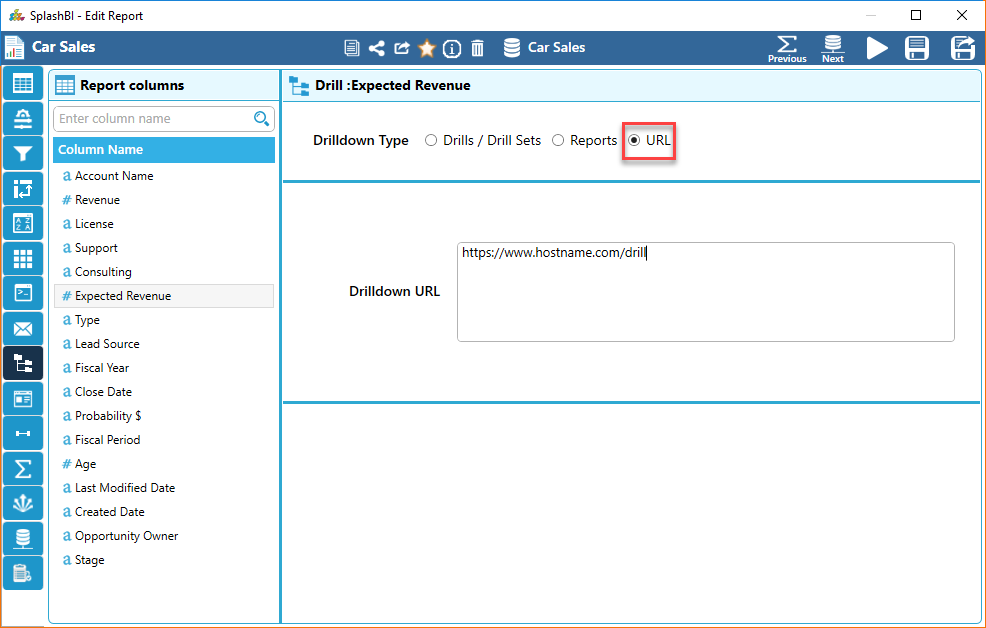986x628 pixels.
Task: Select the Revenue column in list
Action: click(97, 200)
